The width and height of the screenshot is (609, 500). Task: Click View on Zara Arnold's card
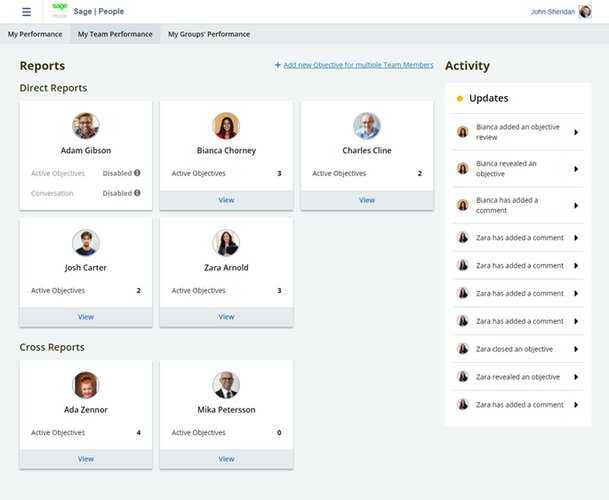point(226,317)
